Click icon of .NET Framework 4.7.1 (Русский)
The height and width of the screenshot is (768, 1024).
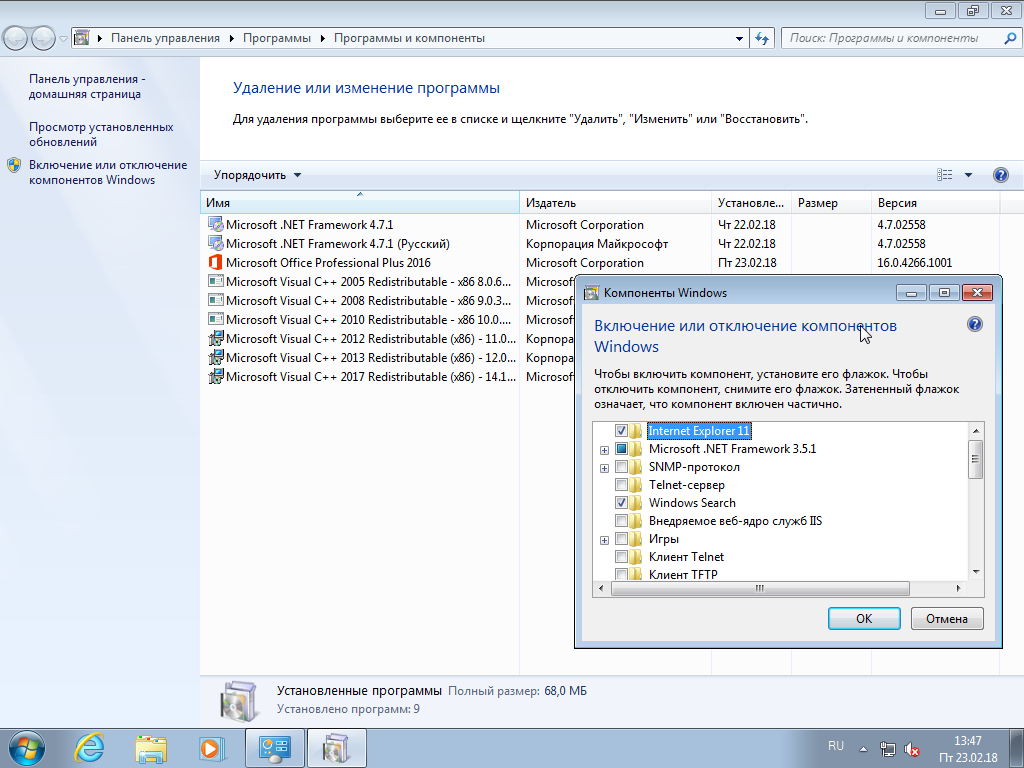[x=215, y=244]
